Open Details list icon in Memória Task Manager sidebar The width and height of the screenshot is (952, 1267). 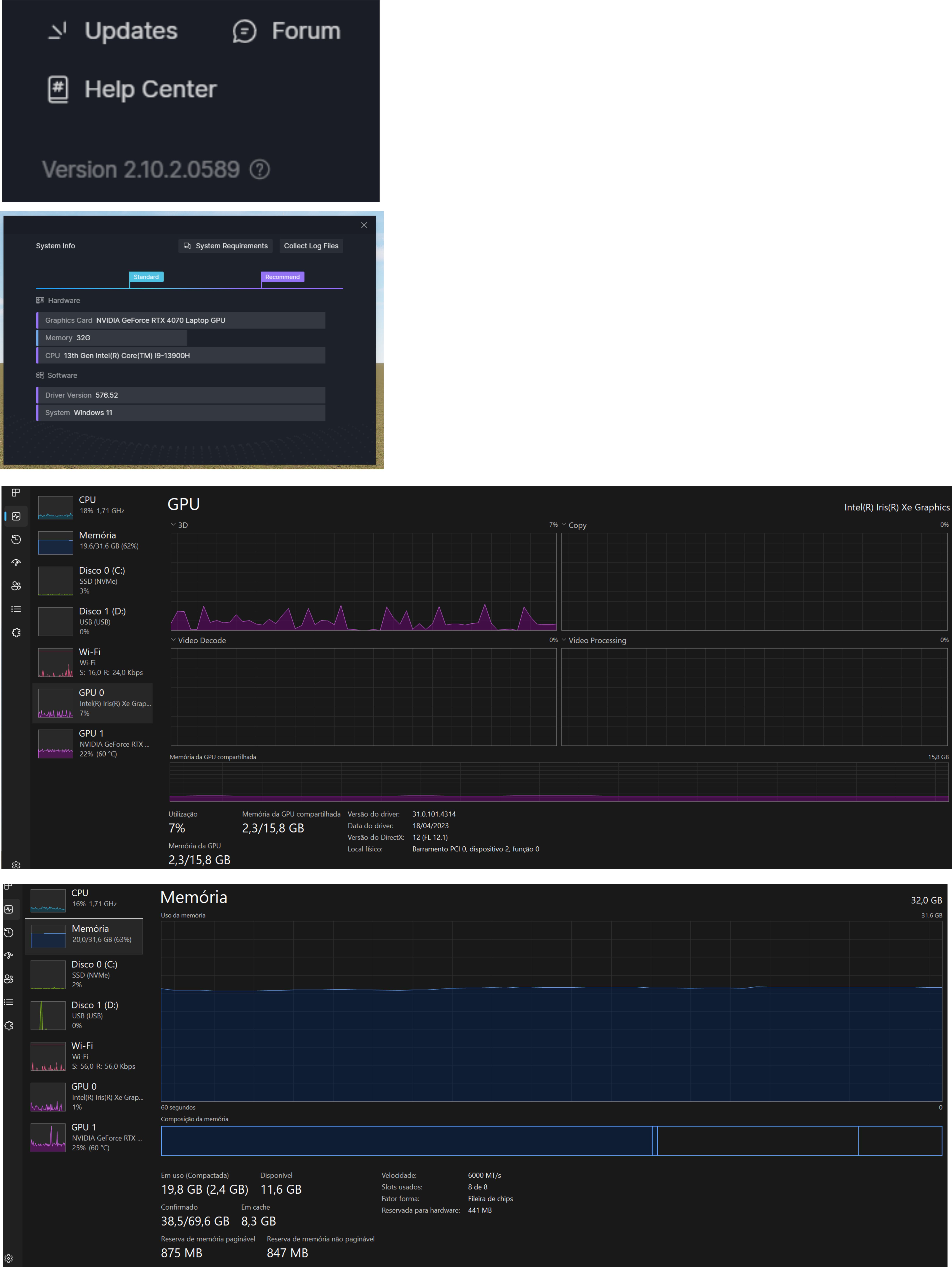9,1002
